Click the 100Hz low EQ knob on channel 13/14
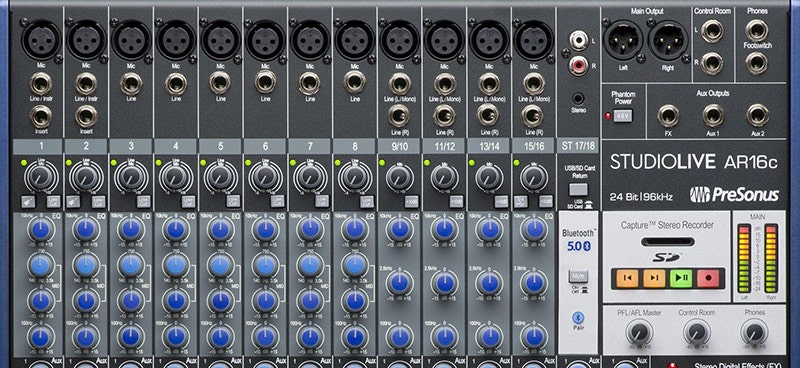 tap(489, 337)
